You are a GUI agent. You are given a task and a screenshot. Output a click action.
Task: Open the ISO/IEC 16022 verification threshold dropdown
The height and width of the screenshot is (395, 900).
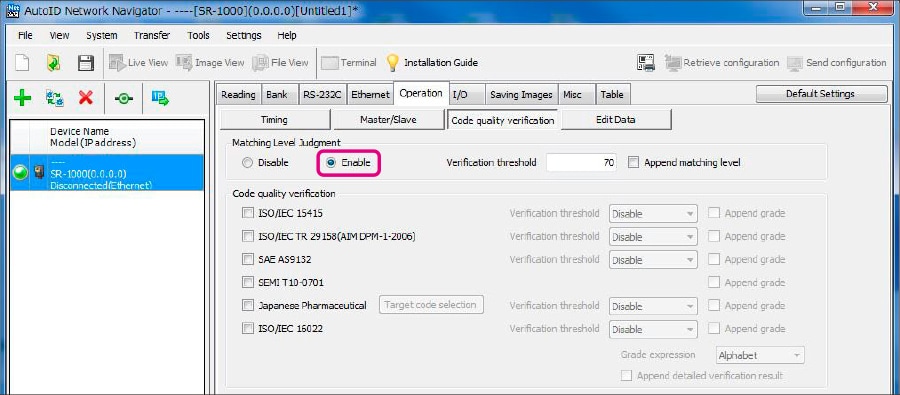[x=653, y=329]
